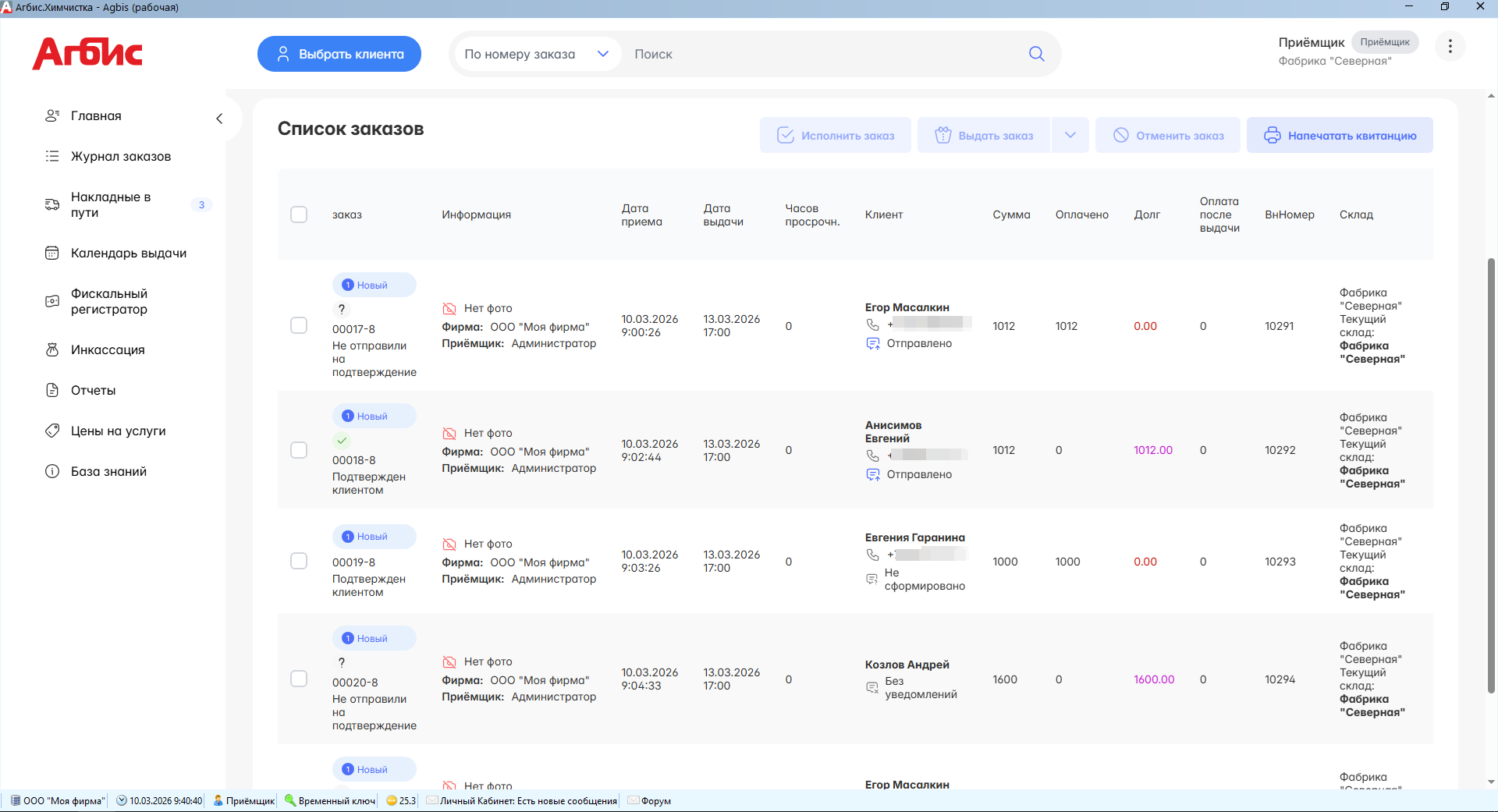Click the Дата приема column header
This screenshot has width=1498, height=812.
point(641,215)
